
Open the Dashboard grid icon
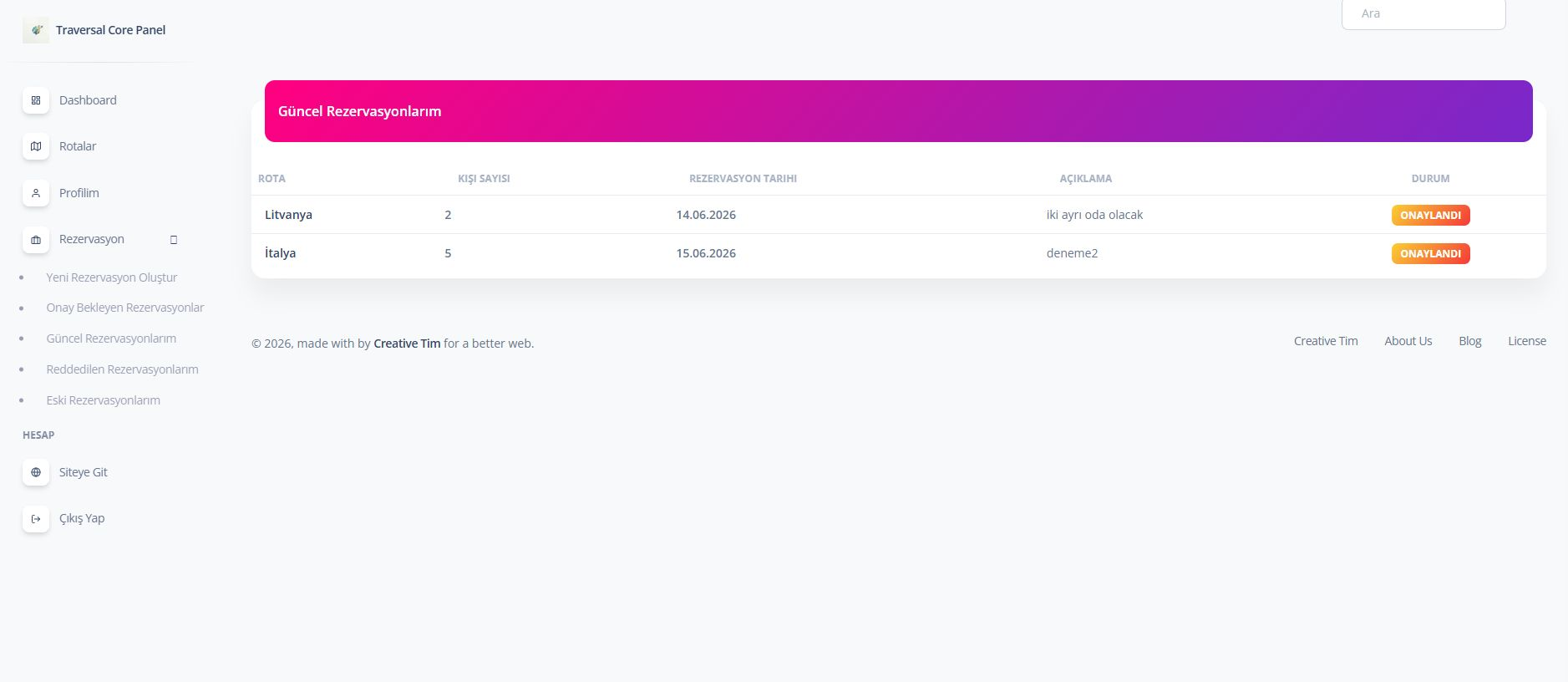point(36,100)
